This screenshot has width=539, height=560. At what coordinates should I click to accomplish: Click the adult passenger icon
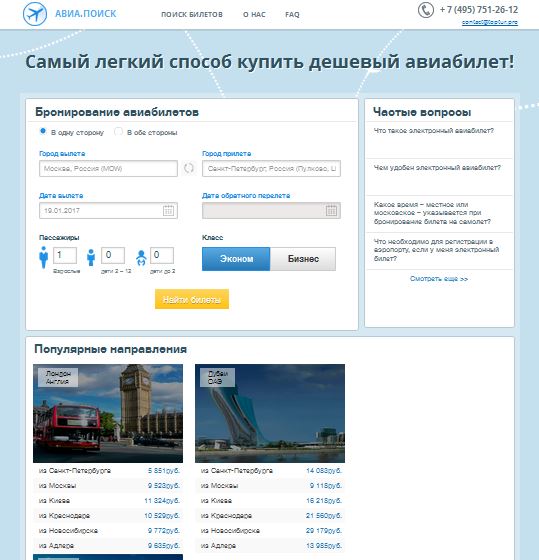(x=44, y=257)
